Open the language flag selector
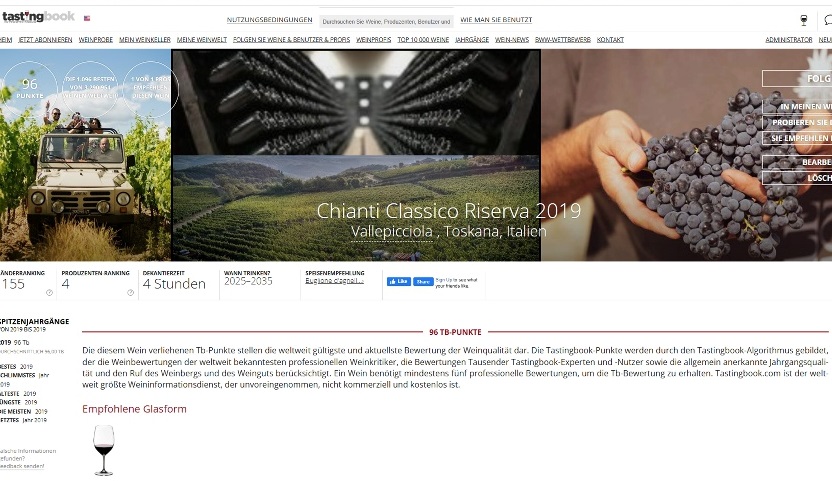The image size is (832, 481). point(87,18)
